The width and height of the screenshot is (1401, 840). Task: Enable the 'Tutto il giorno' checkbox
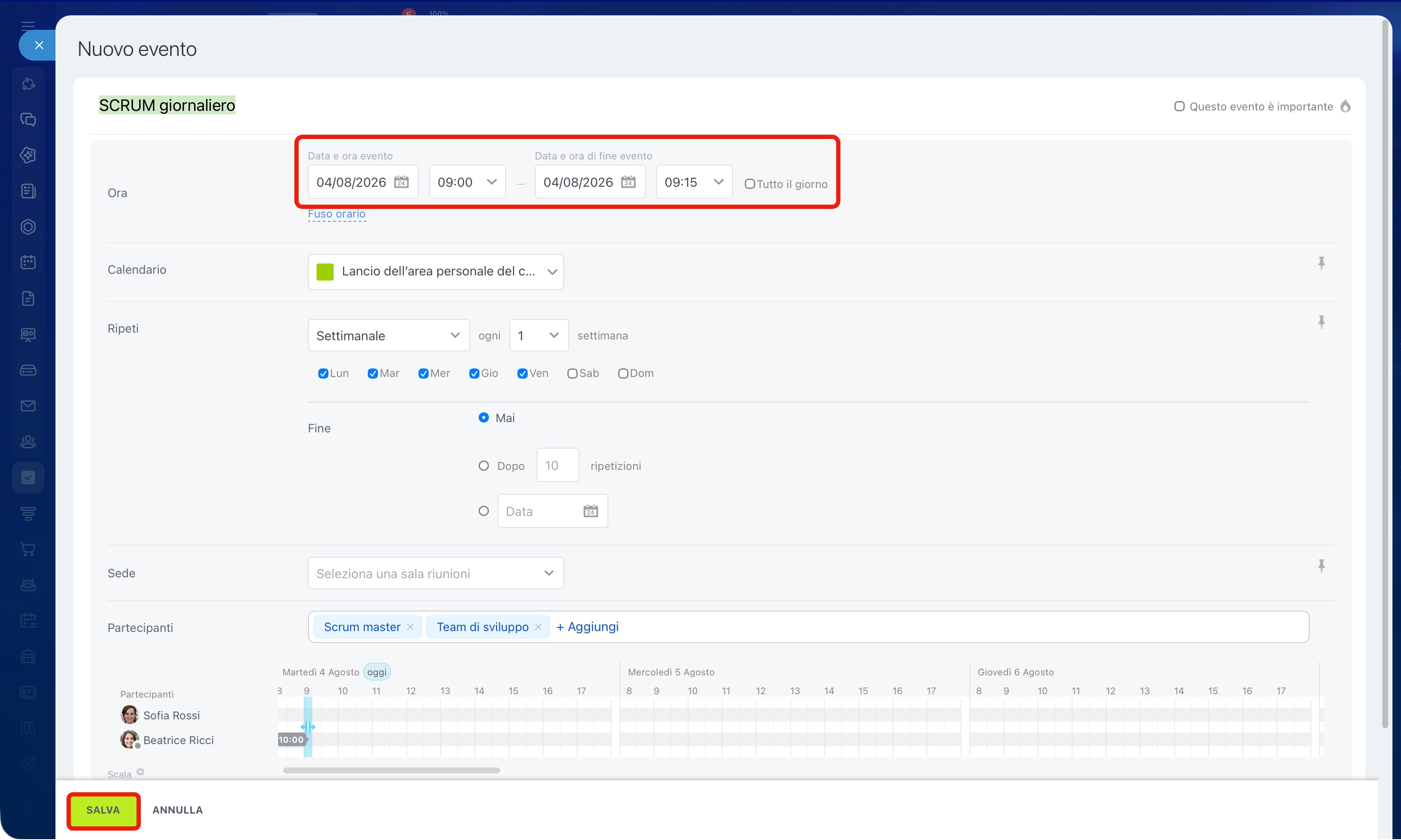tap(750, 184)
